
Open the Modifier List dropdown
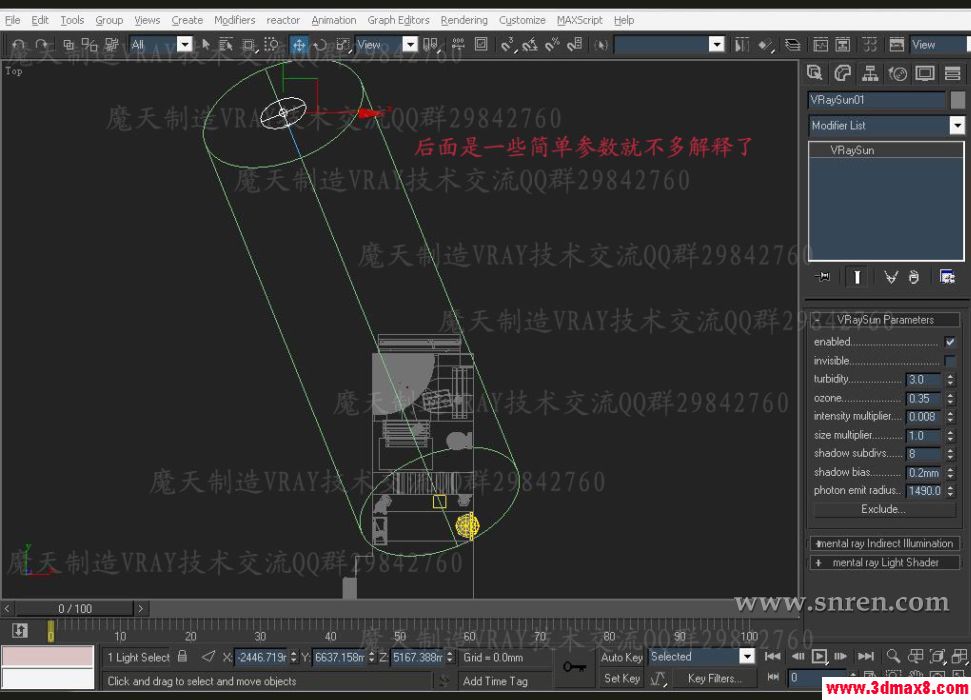click(956, 125)
